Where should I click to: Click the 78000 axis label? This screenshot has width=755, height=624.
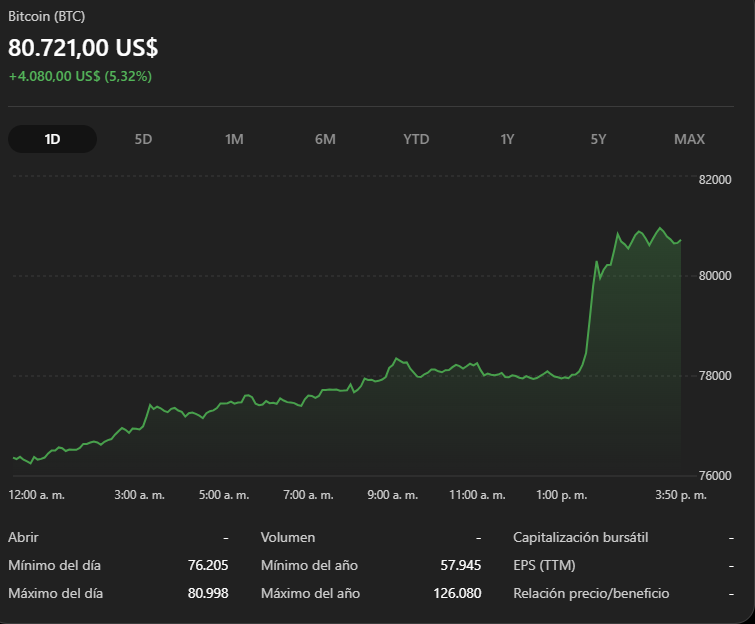715,376
